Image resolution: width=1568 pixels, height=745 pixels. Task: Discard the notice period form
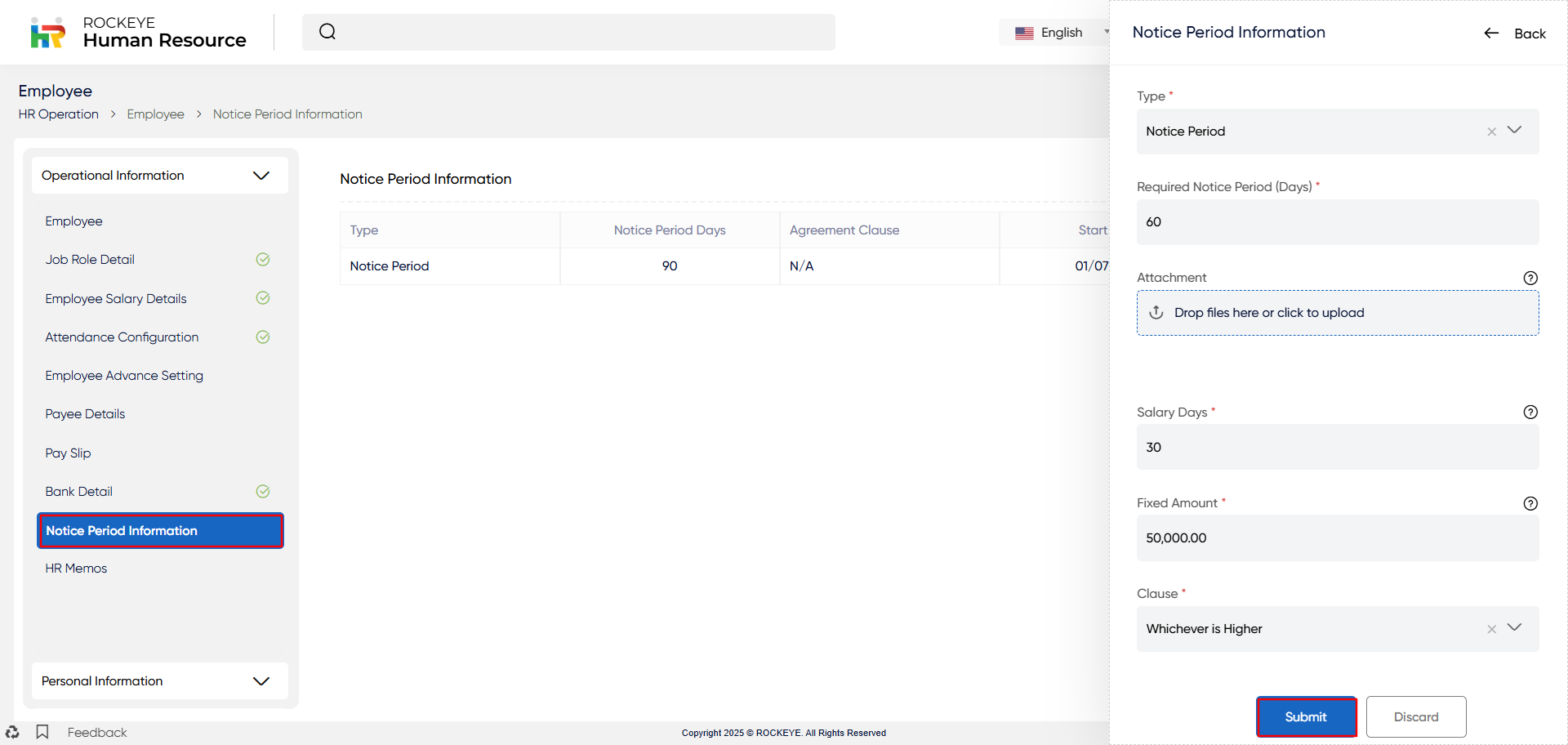1416,717
